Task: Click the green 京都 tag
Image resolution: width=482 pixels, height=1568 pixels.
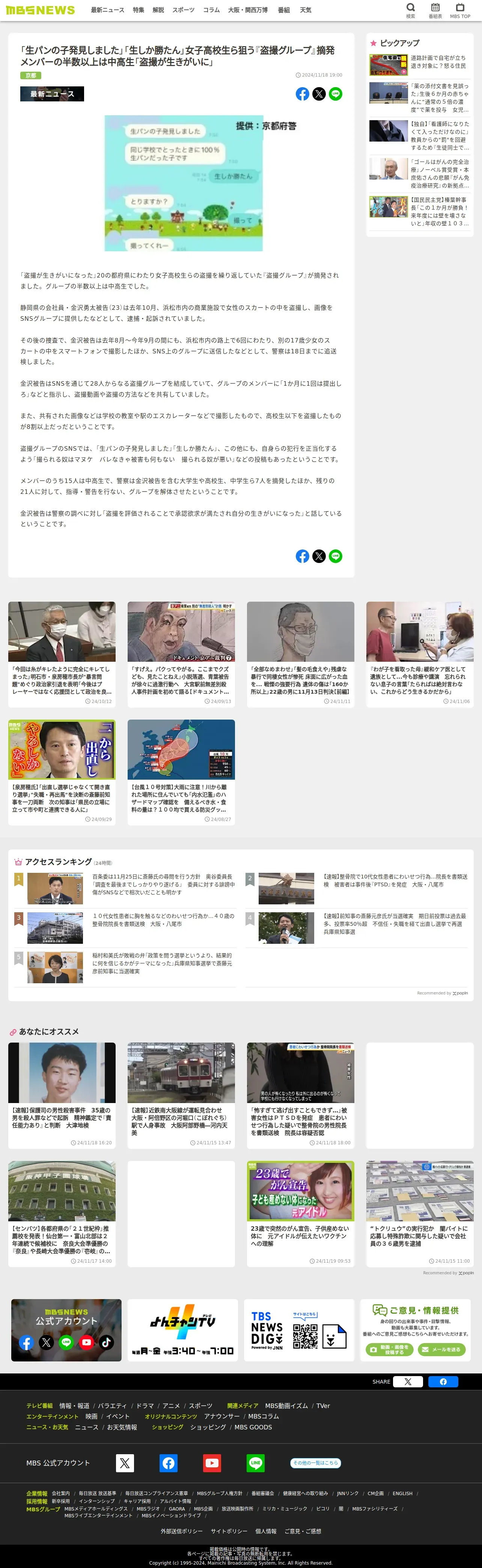Action: pyautogui.click(x=30, y=75)
